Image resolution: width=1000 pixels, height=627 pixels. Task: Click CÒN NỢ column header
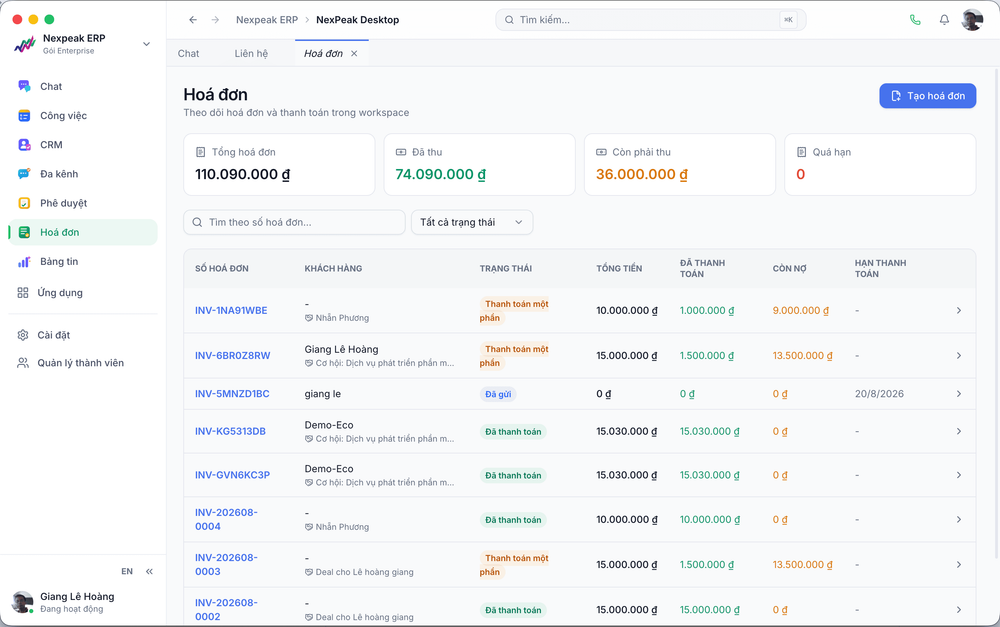tap(790, 269)
